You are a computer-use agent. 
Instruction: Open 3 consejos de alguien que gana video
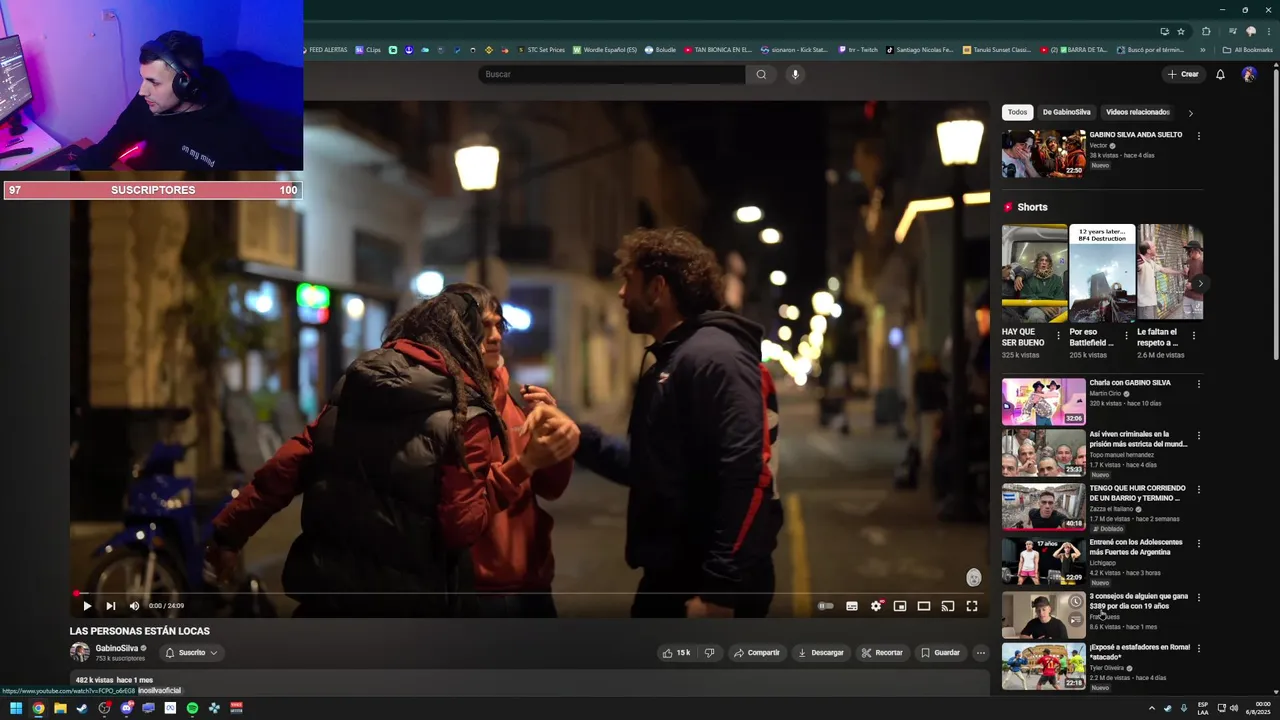click(x=1043, y=616)
